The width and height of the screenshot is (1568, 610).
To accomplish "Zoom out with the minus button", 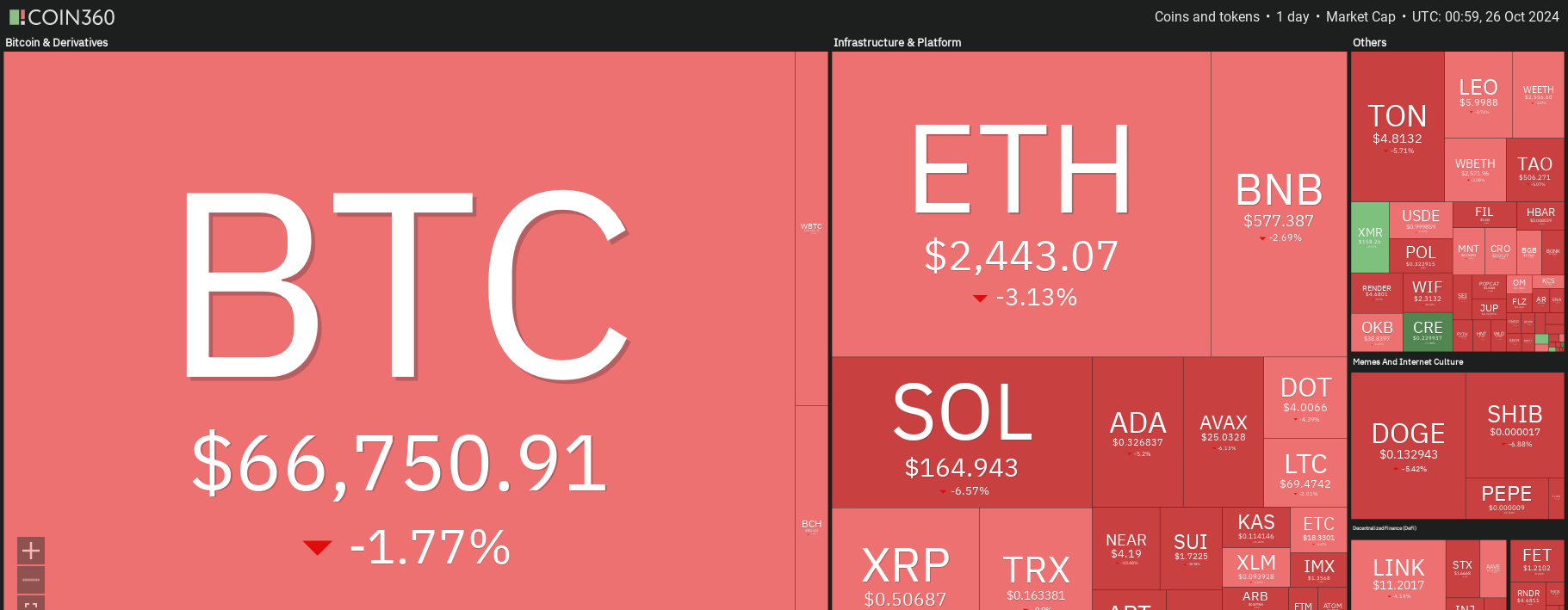I will click(x=31, y=580).
